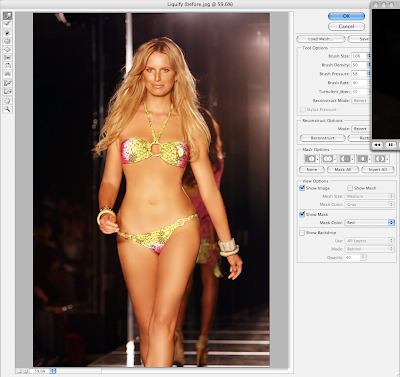Click the Brush Pressure input field
Viewport: 400px width, 377px height.
point(359,74)
